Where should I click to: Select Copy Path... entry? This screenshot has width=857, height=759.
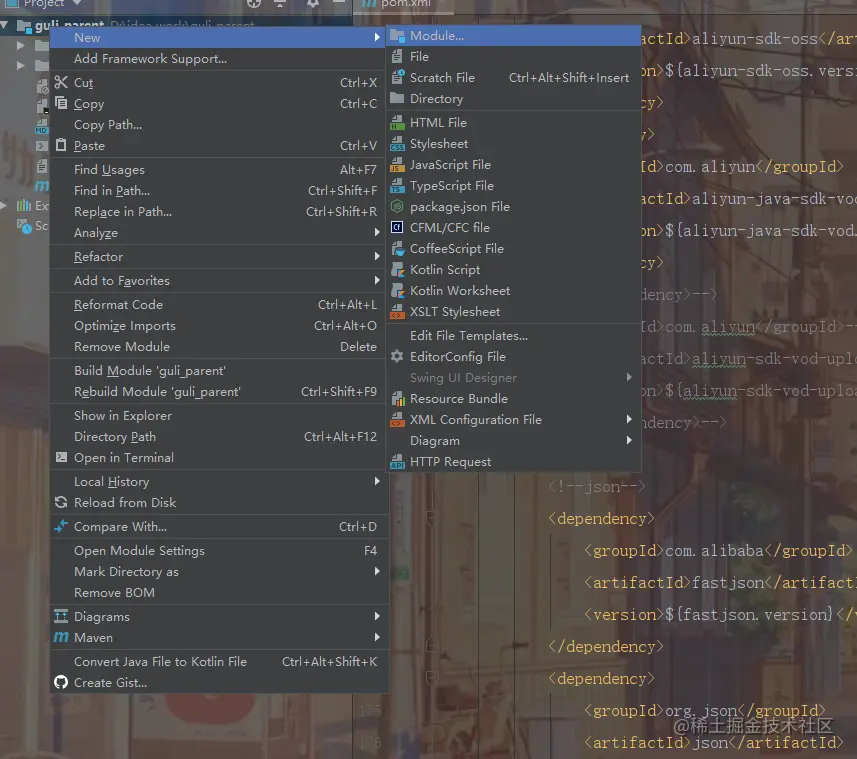click(219, 125)
